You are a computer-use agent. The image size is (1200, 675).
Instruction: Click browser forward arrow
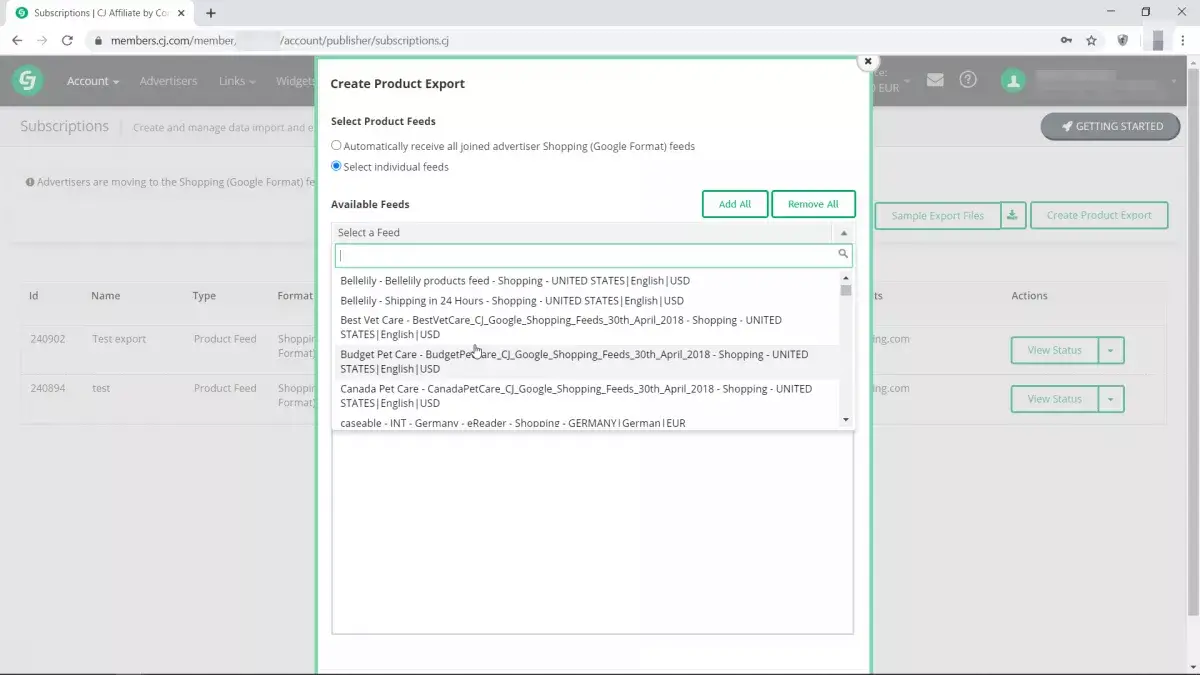pos(42,41)
